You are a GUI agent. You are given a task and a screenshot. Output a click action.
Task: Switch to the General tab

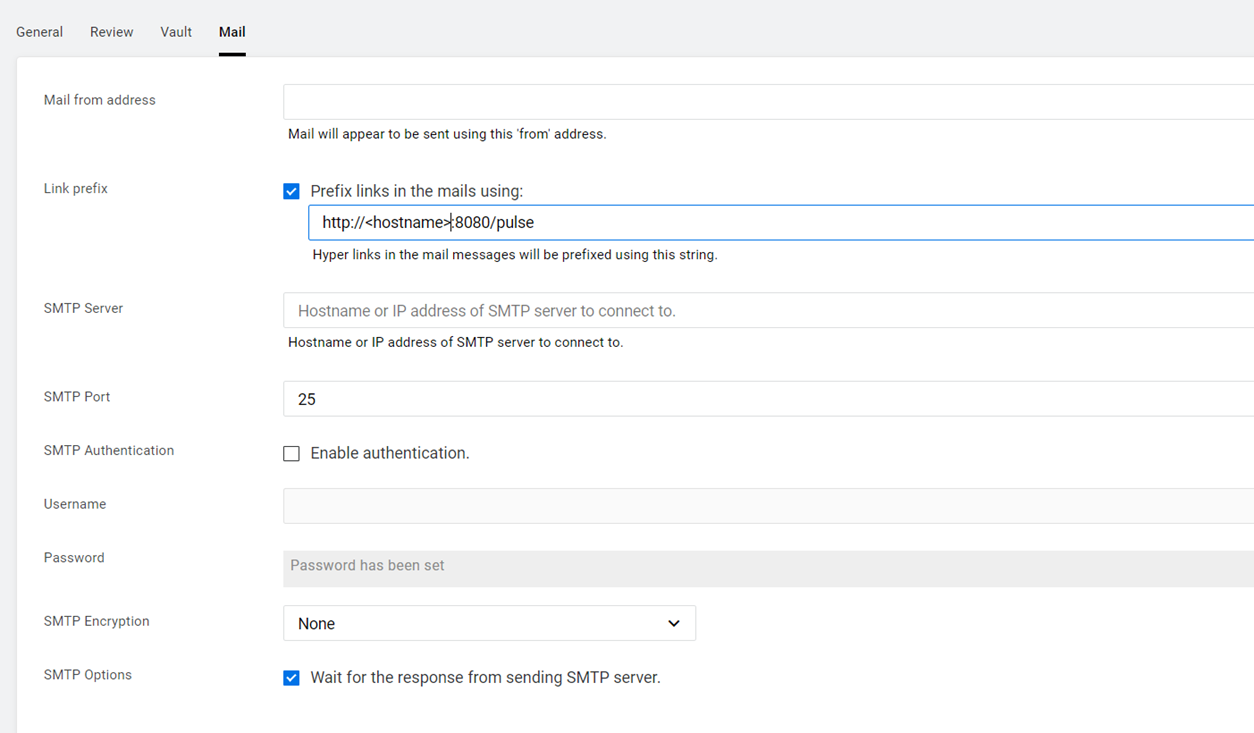[x=40, y=32]
